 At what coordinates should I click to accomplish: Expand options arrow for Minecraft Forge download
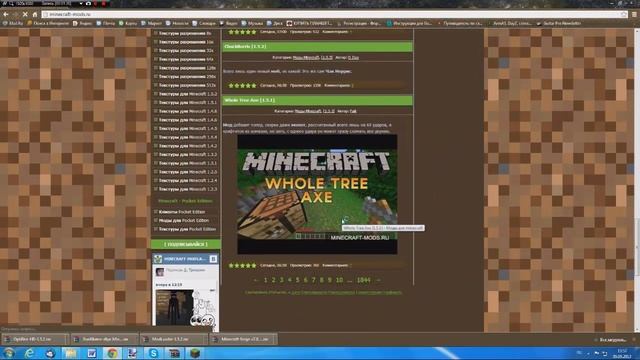[275, 339]
